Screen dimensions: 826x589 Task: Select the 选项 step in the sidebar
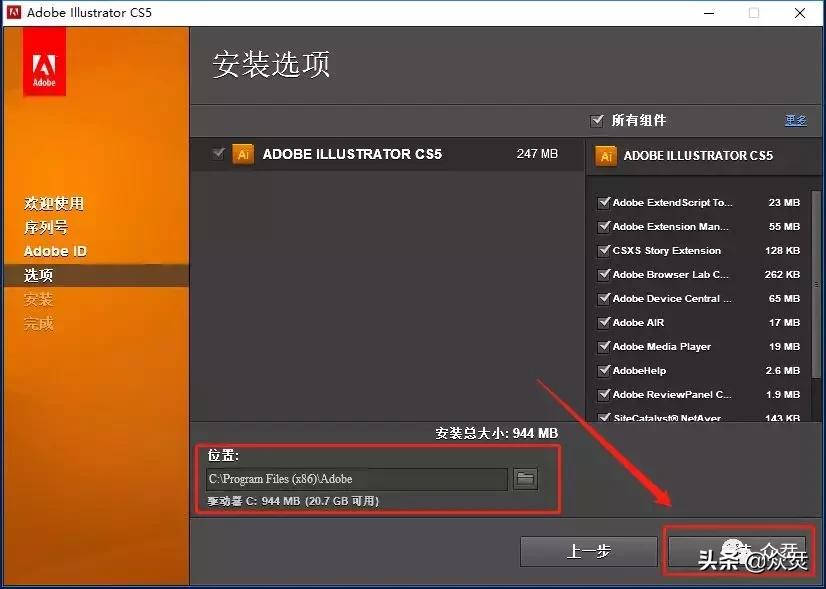[x=37, y=275]
